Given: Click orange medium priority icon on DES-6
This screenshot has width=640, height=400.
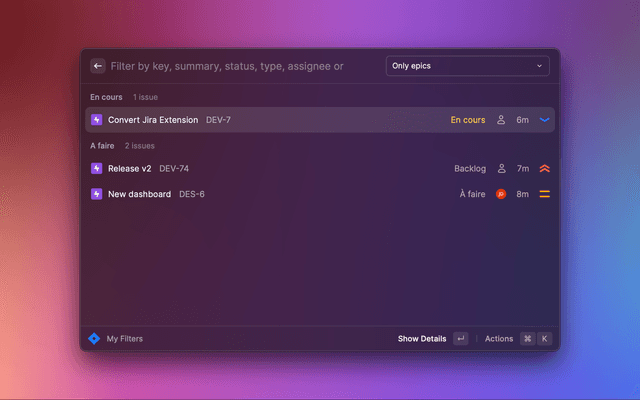Looking at the screenshot, I should coord(545,194).
